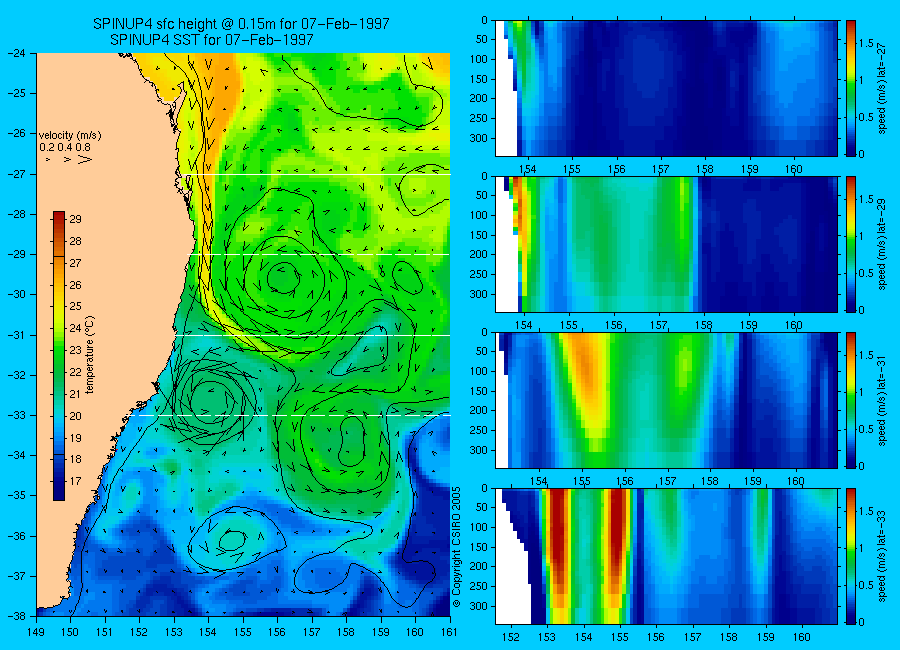Image resolution: width=900 pixels, height=650 pixels.
Task: Click the '-31' latitude label on map axis
Action: pyautogui.click(x=16, y=335)
